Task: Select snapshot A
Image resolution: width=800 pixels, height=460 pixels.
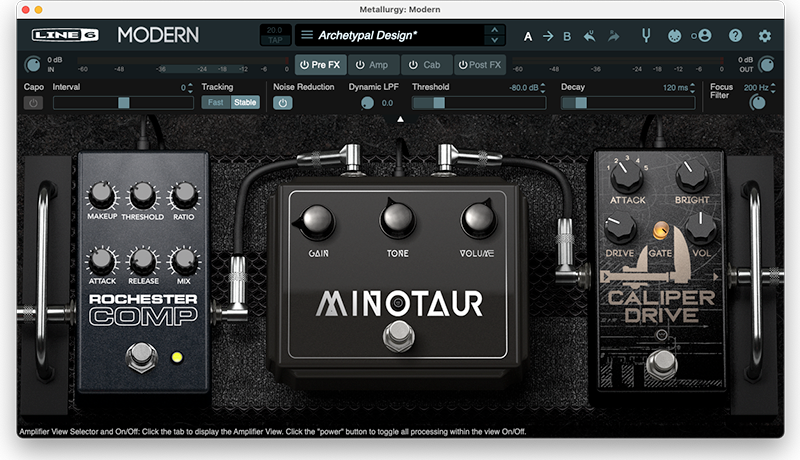Action: click(x=528, y=36)
